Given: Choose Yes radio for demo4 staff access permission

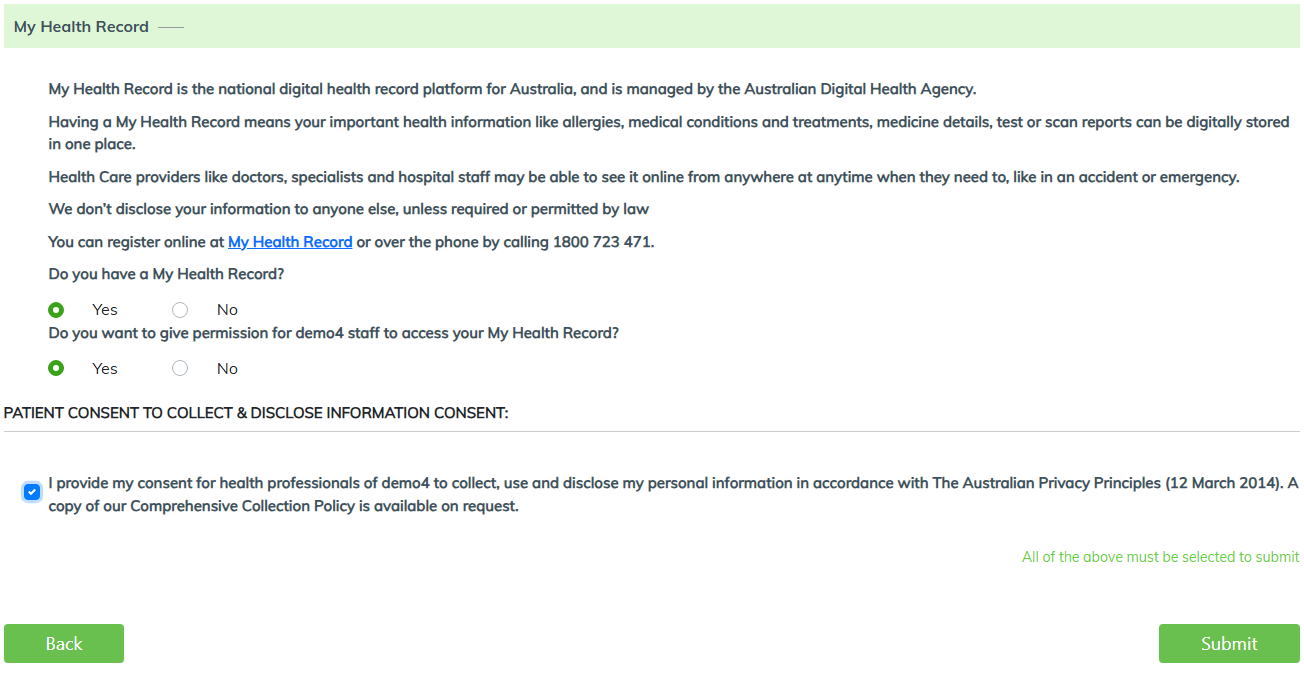Looking at the screenshot, I should point(56,368).
